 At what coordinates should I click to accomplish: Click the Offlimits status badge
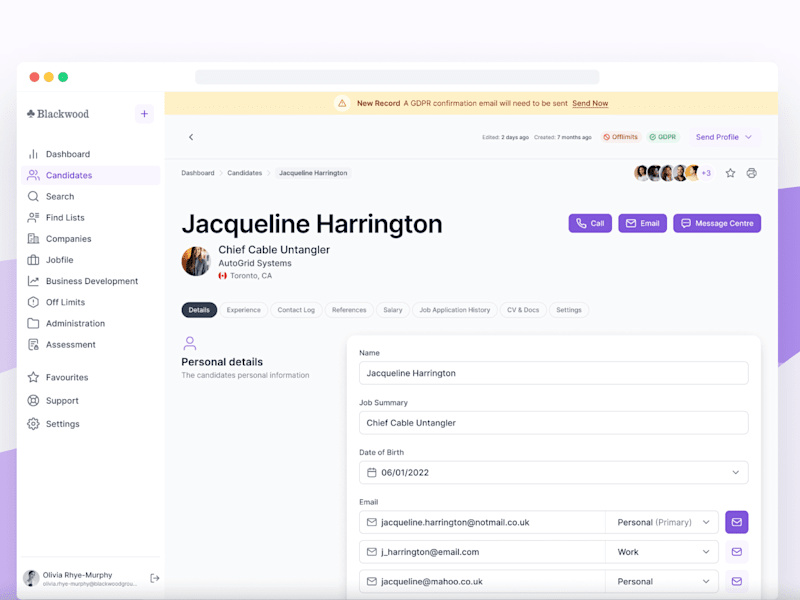[620, 137]
